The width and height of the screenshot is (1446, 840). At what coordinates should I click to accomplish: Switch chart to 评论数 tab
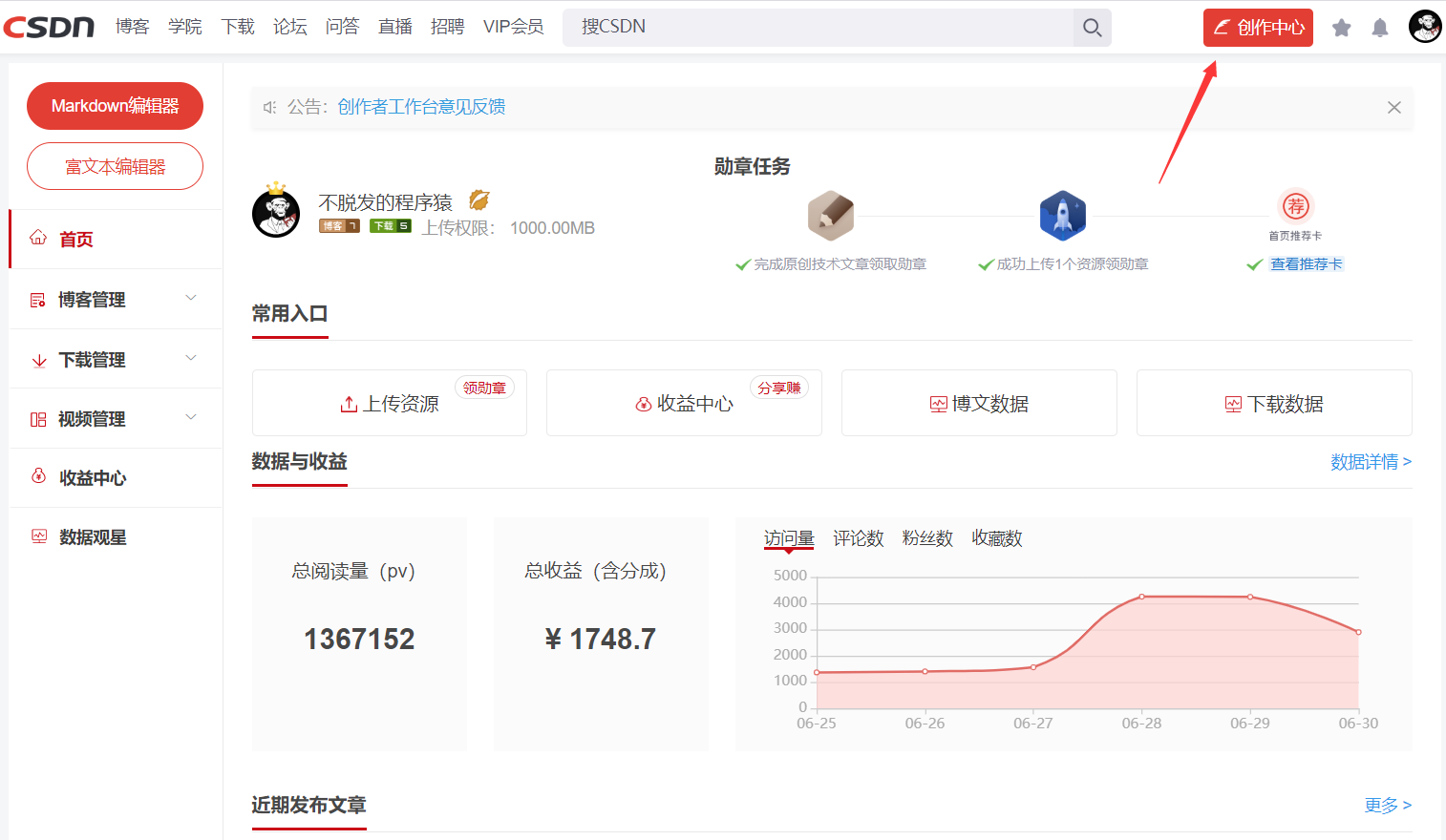(859, 538)
